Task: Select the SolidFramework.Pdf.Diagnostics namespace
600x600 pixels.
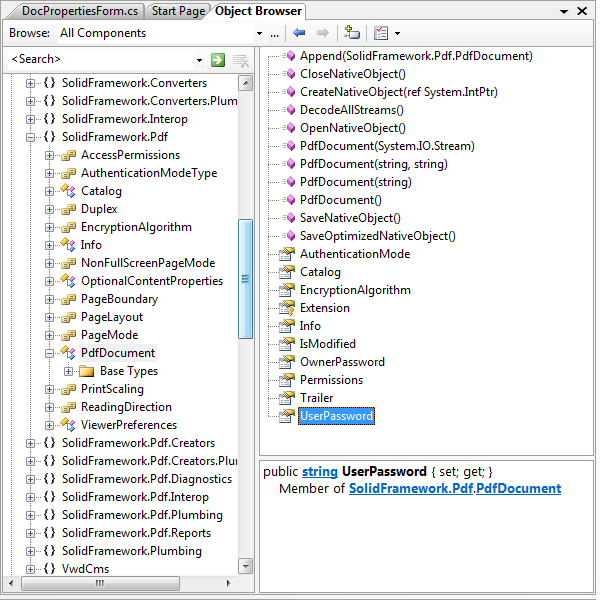Action: pyautogui.click(x=147, y=479)
